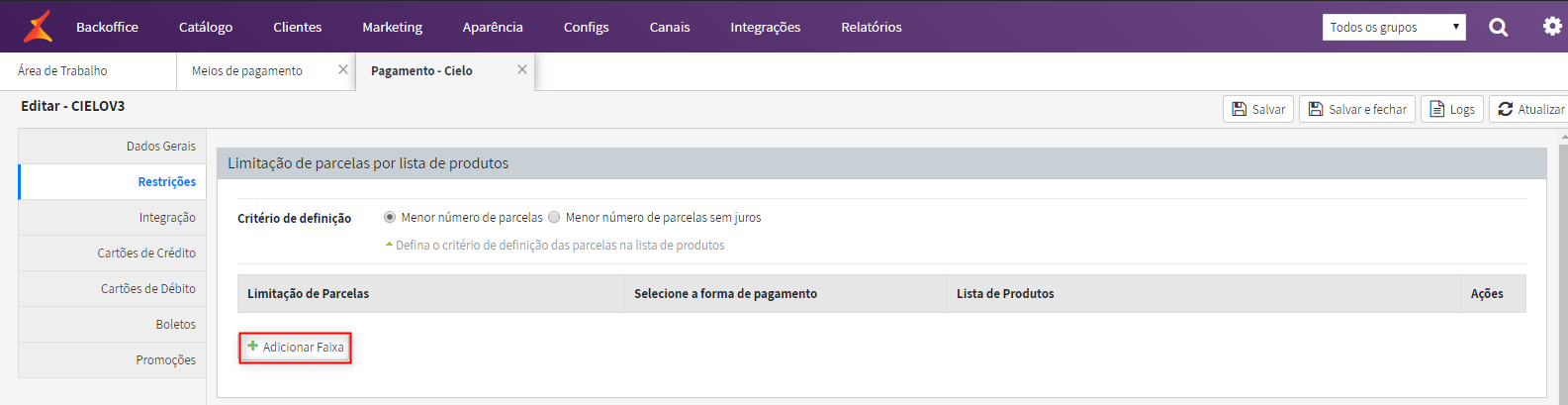The height and width of the screenshot is (405, 1568).
Task: Open the Configs menu
Action: tap(587, 27)
